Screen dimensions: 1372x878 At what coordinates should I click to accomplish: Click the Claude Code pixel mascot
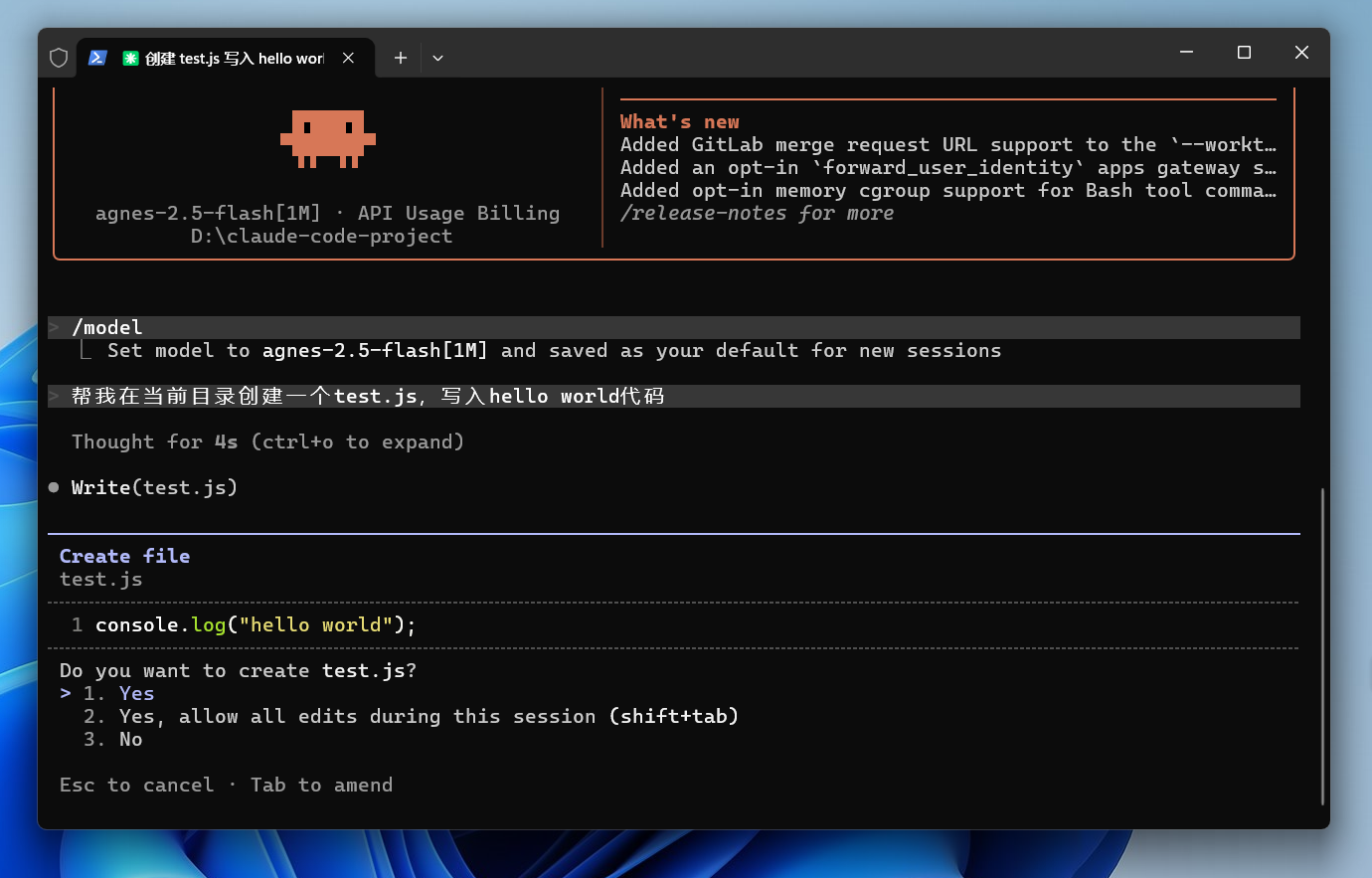coord(328,138)
